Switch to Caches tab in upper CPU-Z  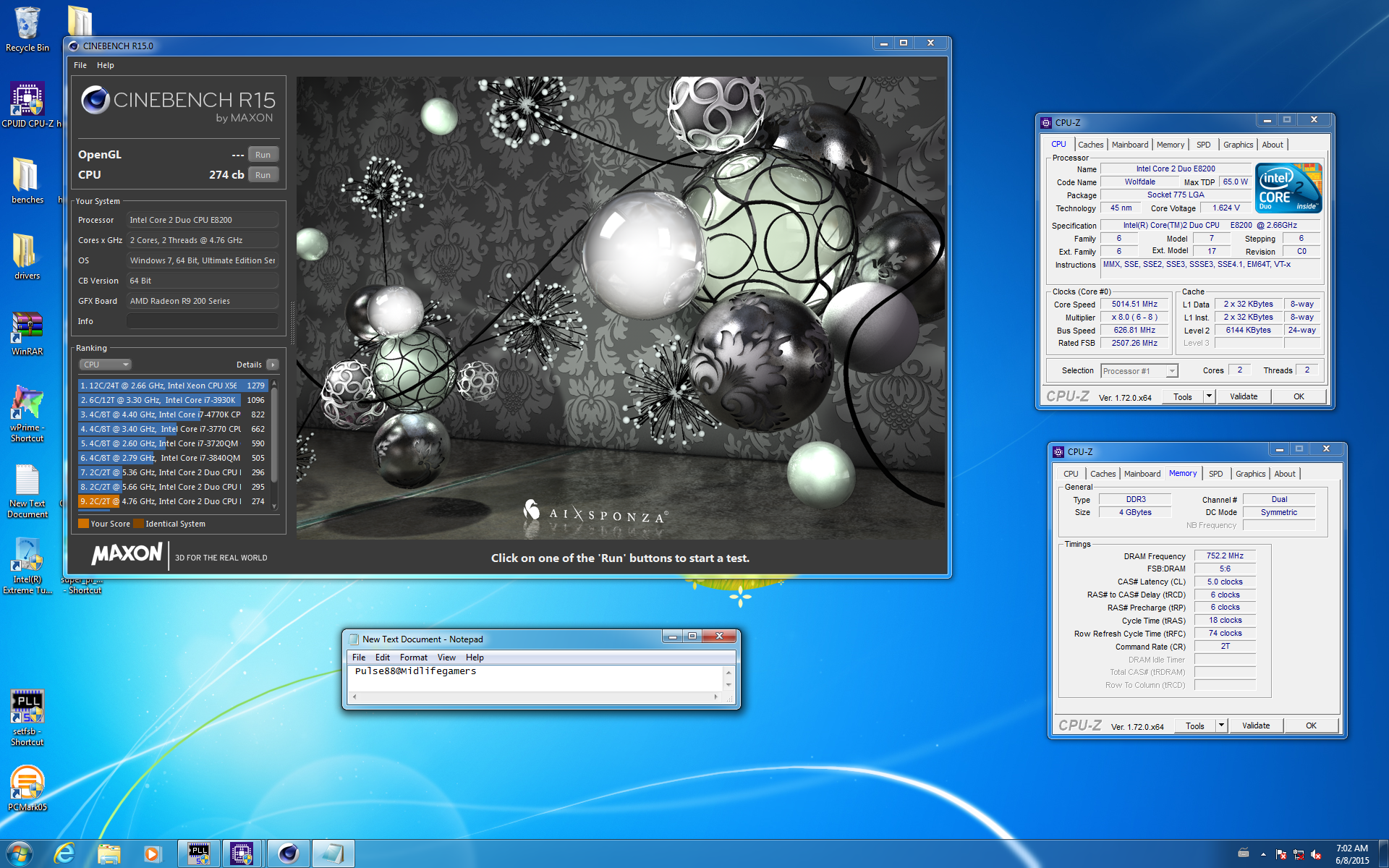pyautogui.click(x=1091, y=145)
